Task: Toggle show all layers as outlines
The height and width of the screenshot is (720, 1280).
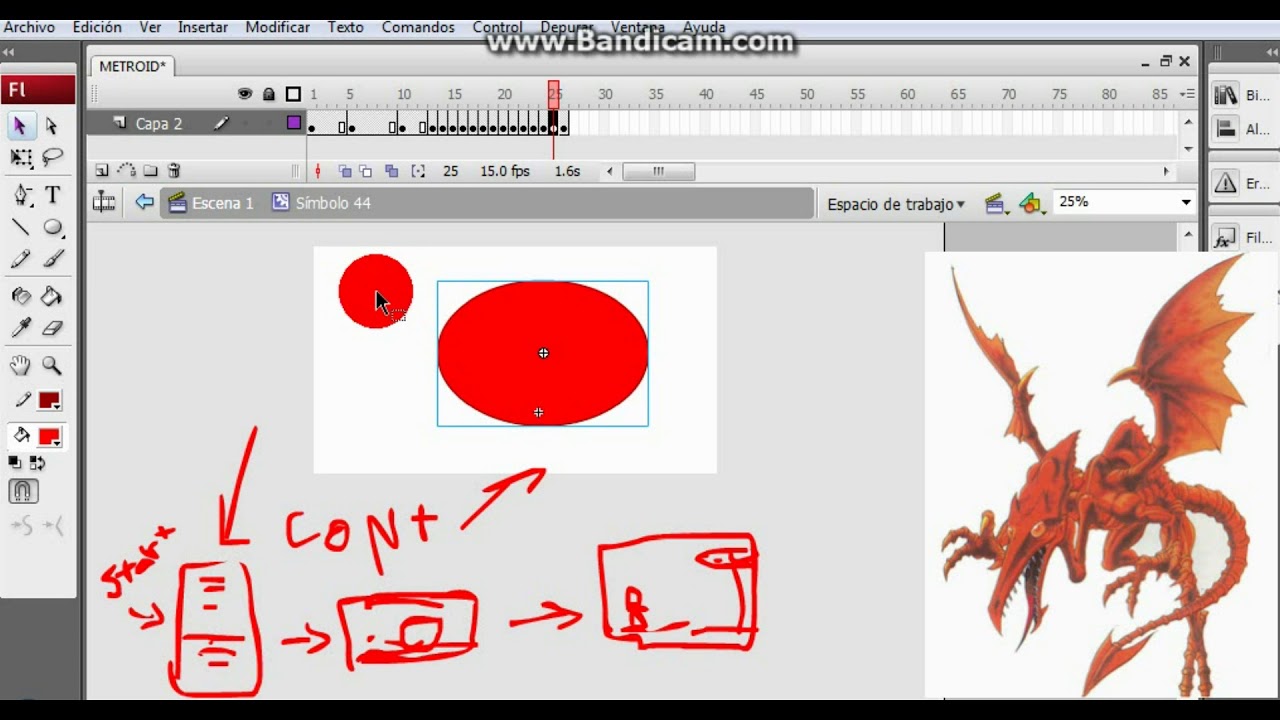Action: (293, 94)
